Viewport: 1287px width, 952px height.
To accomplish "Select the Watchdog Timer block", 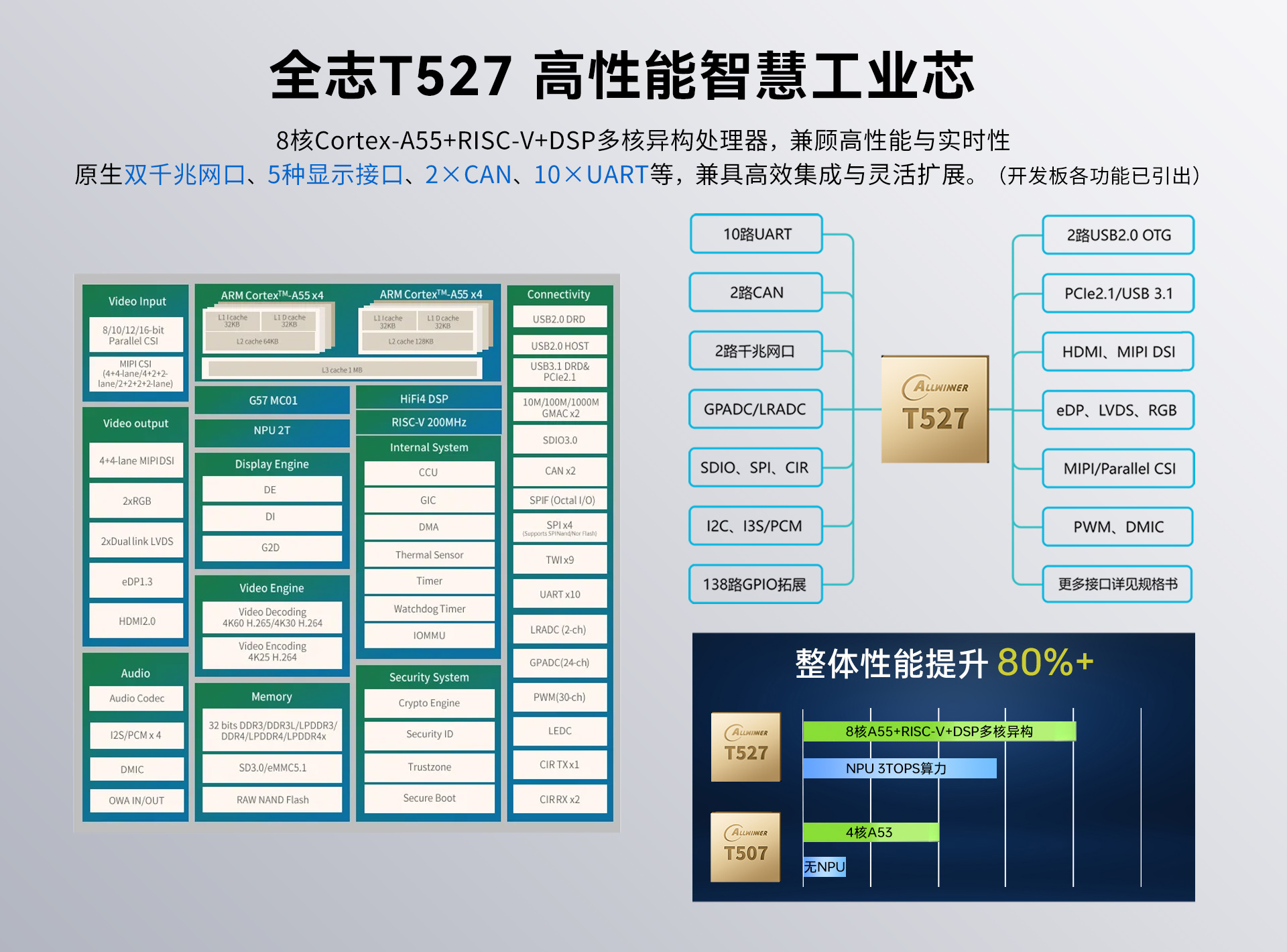I will (429, 609).
